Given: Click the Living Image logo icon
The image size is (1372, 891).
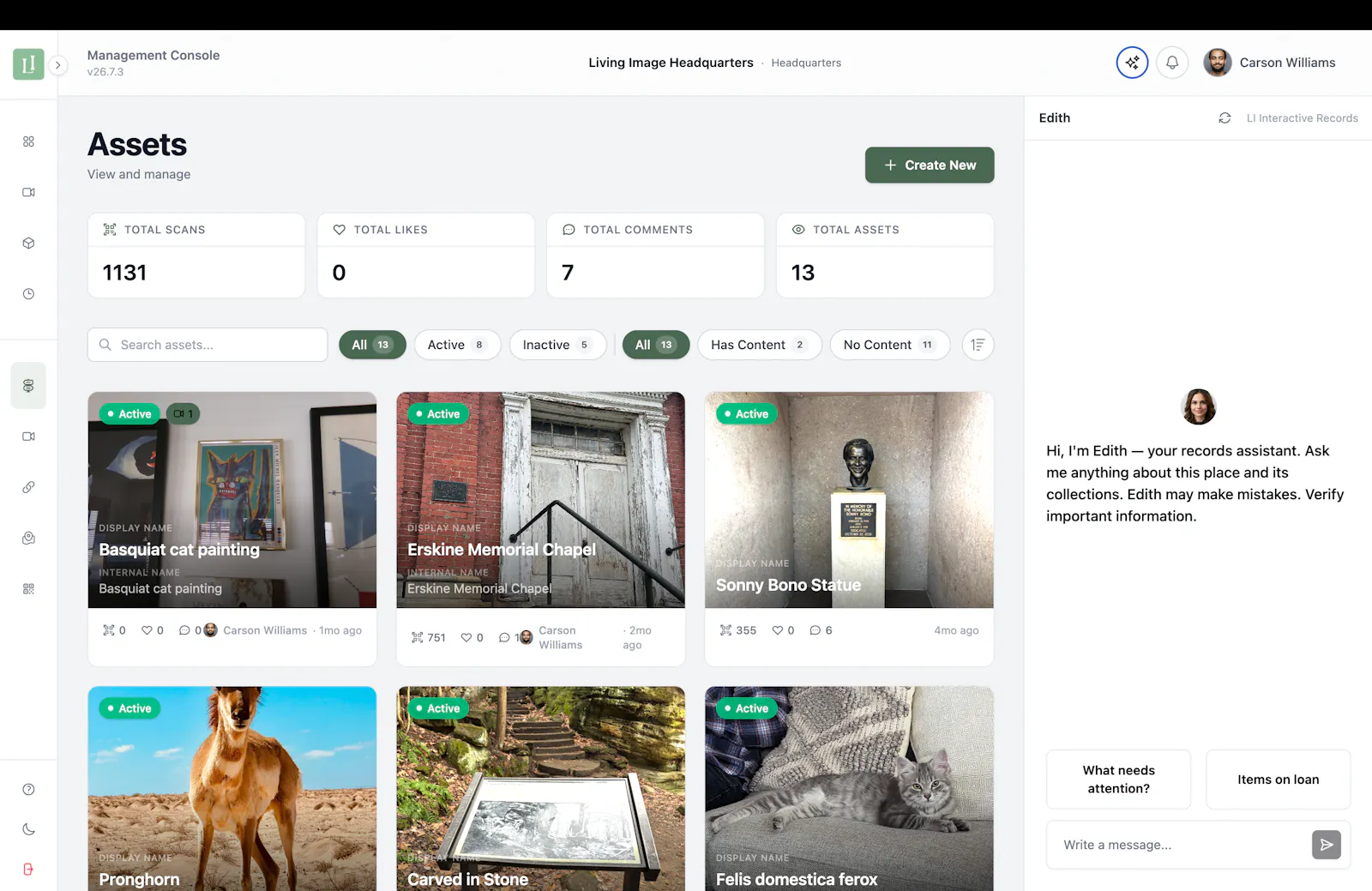Looking at the screenshot, I should click(x=28, y=64).
